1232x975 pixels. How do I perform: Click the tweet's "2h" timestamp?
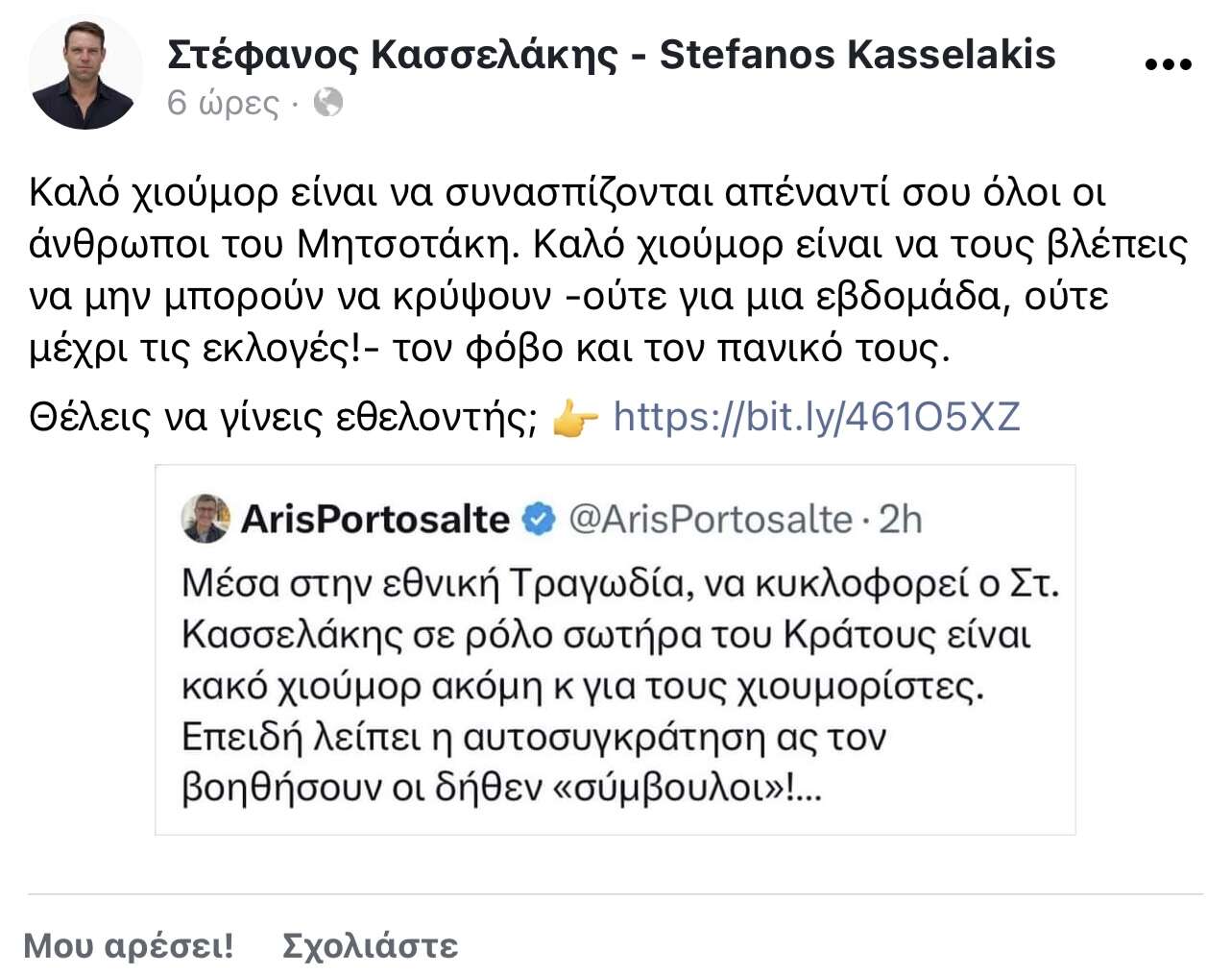900,519
